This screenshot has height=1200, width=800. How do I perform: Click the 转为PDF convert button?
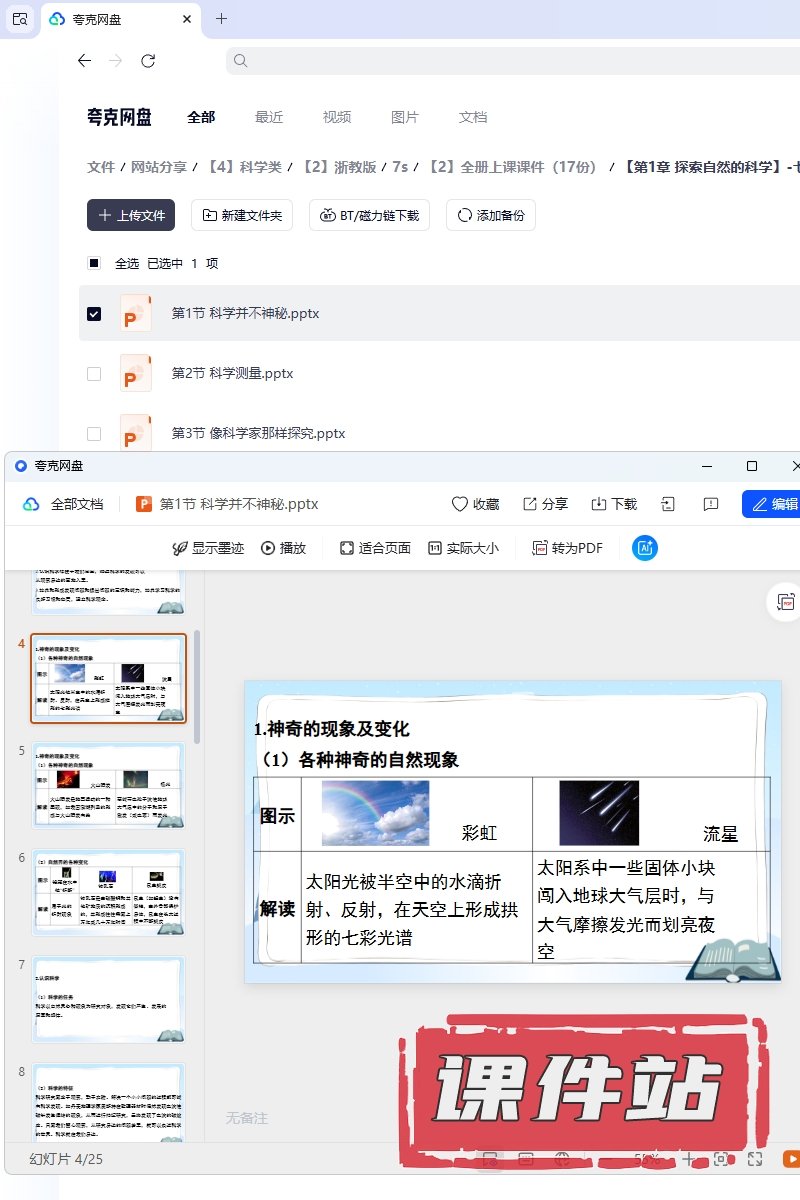pyautogui.click(x=567, y=548)
